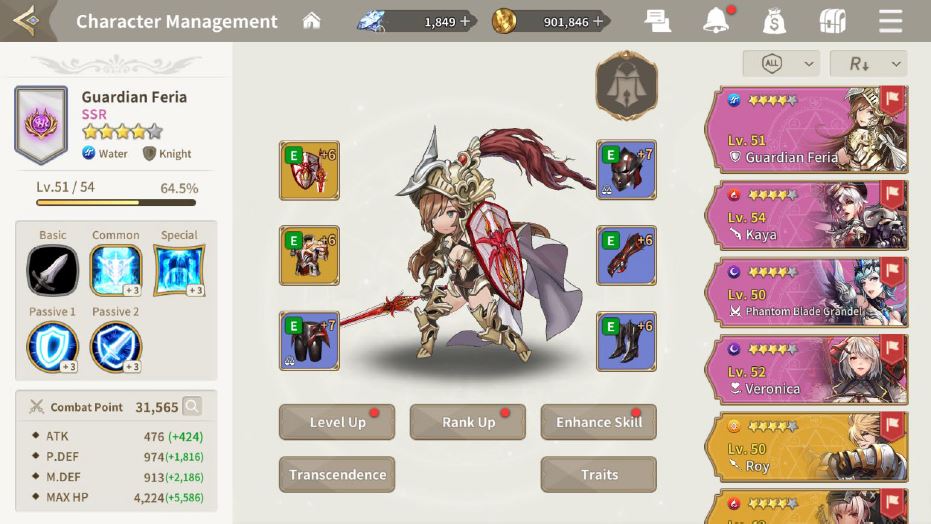Click the Level Up button

coord(337,422)
